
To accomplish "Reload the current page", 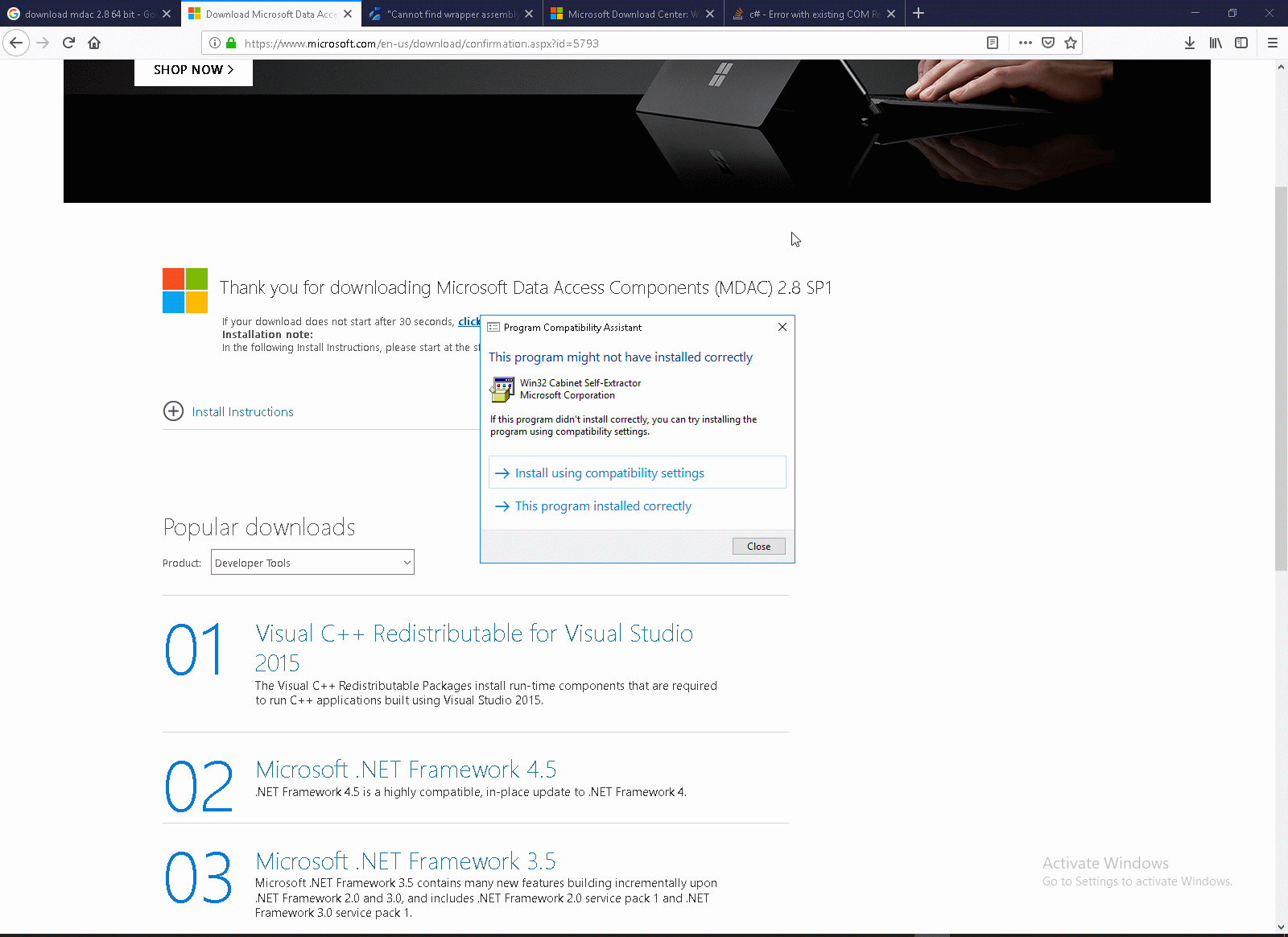I will coord(68,43).
